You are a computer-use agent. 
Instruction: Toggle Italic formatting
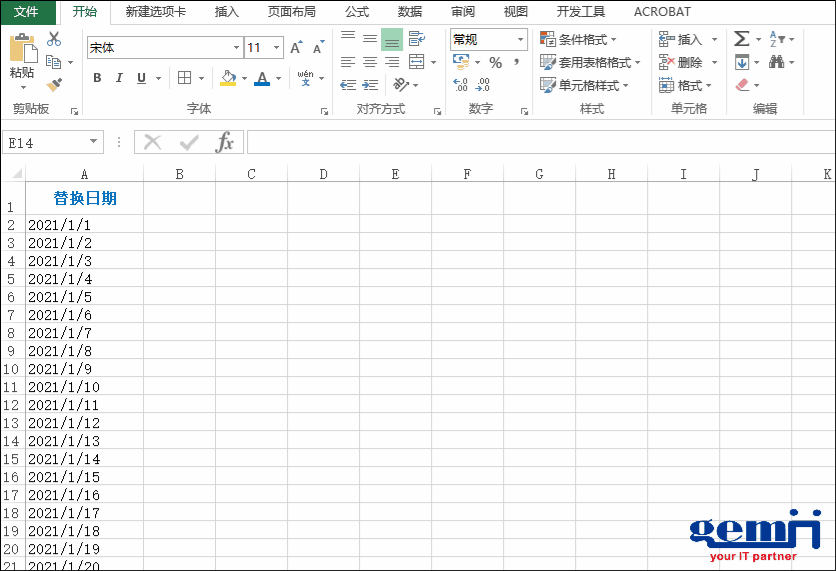(119, 78)
